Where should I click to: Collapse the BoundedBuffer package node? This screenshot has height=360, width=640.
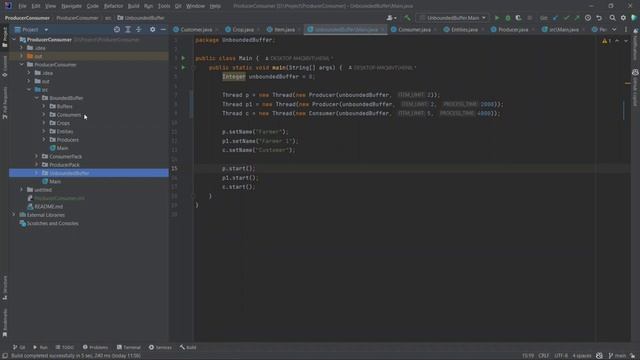(37, 98)
